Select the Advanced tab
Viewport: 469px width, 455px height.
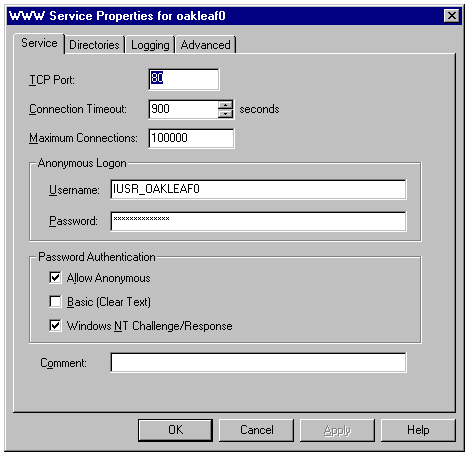(206, 45)
